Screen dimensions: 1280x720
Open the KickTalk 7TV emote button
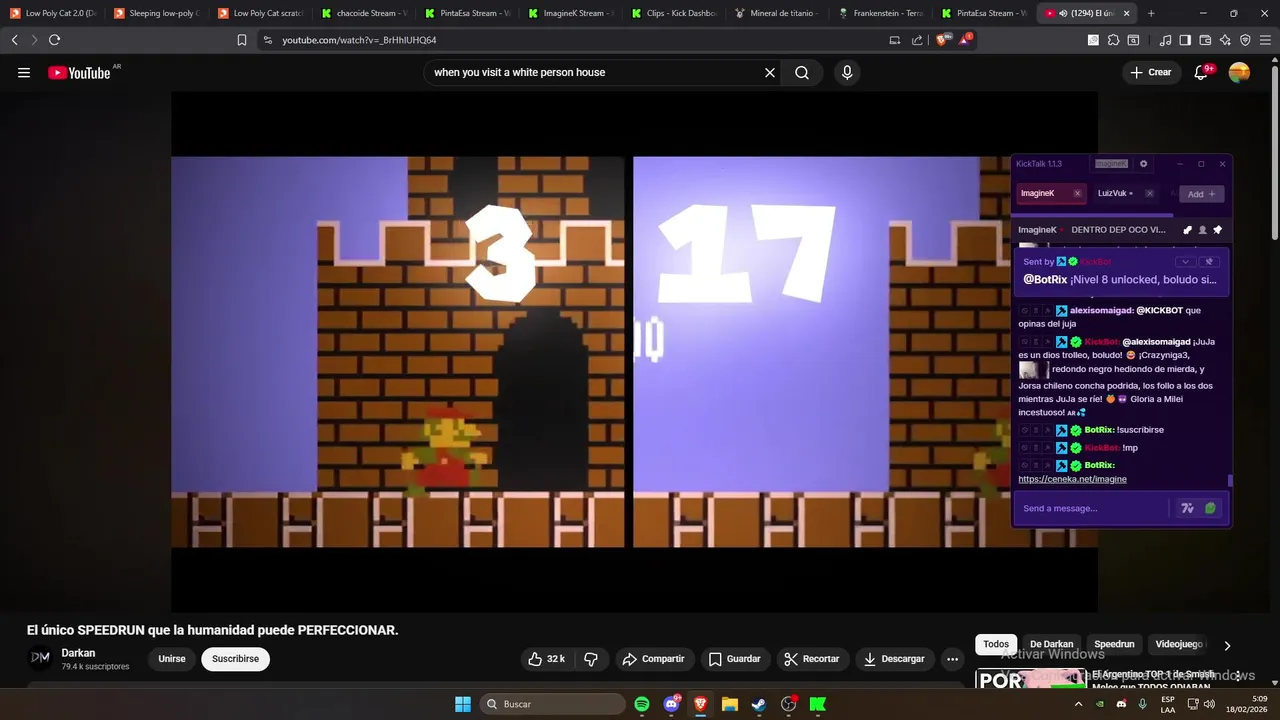coord(1188,508)
